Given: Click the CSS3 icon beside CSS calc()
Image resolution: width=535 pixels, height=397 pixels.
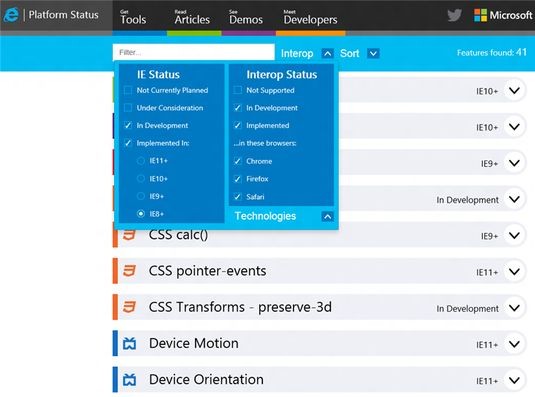Looking at the screenshot, I should coord(129,235).
